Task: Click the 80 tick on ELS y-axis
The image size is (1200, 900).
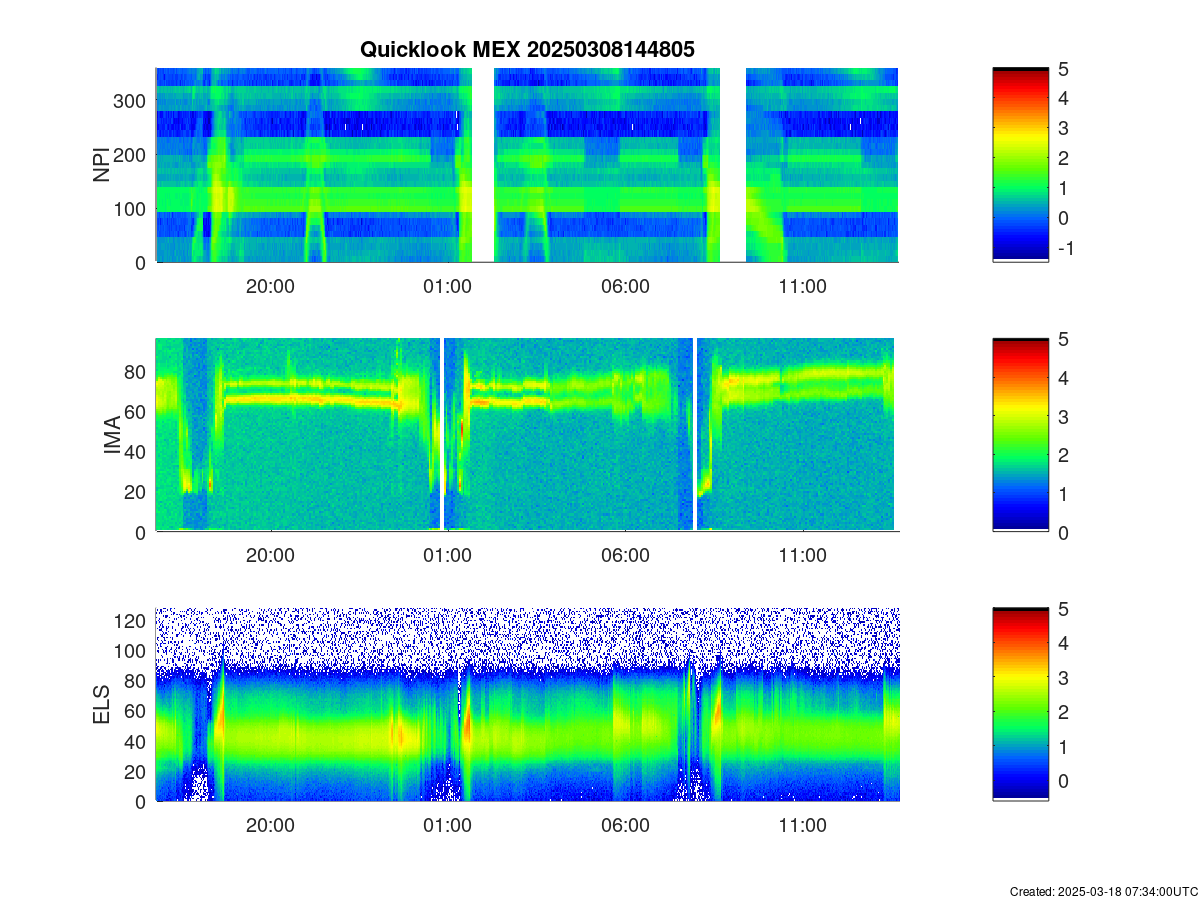Action: tap(137, 681)
